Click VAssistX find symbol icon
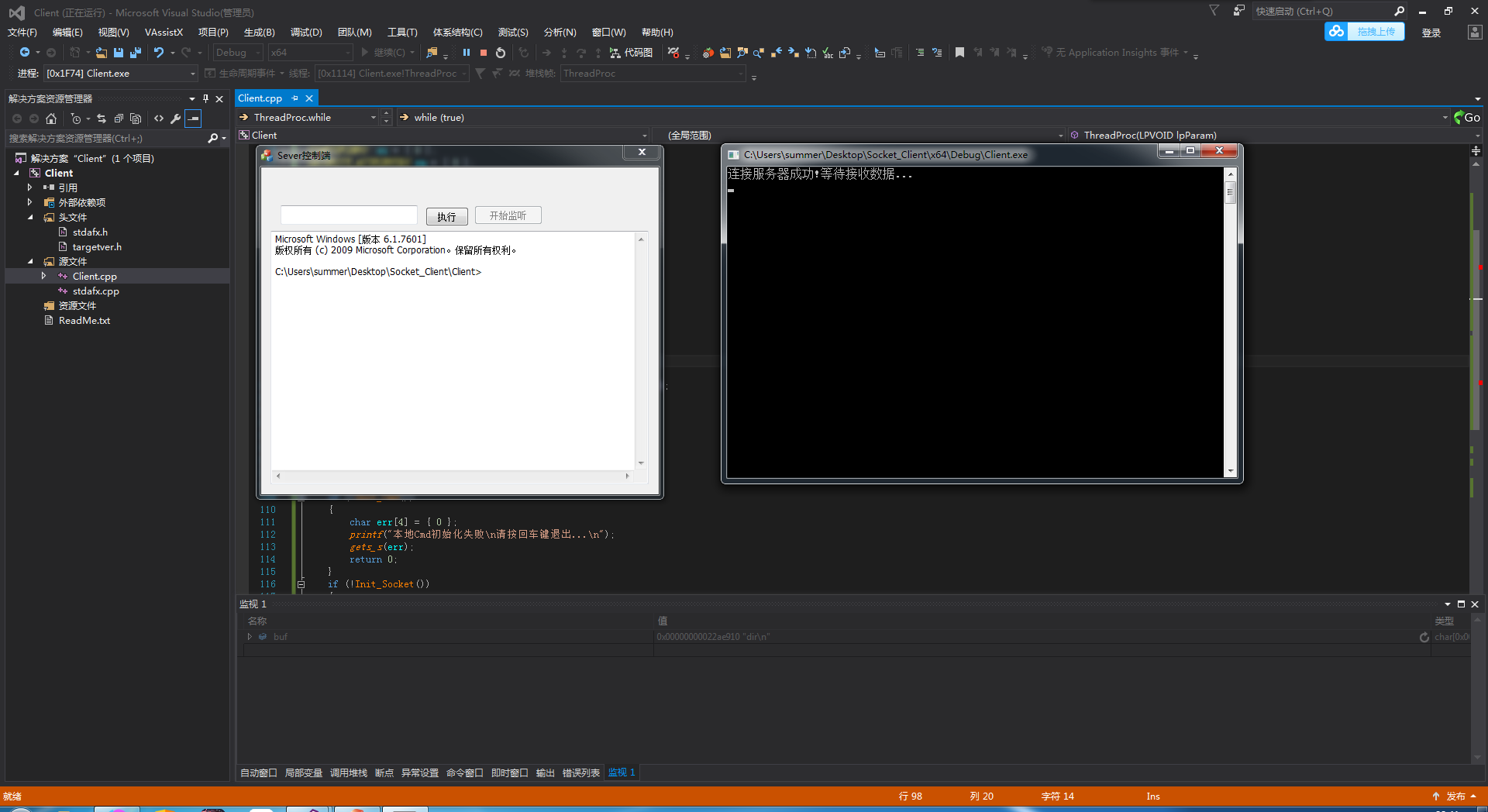The image size is (1488, 812). pyautogui.click(x=742, y=53)
